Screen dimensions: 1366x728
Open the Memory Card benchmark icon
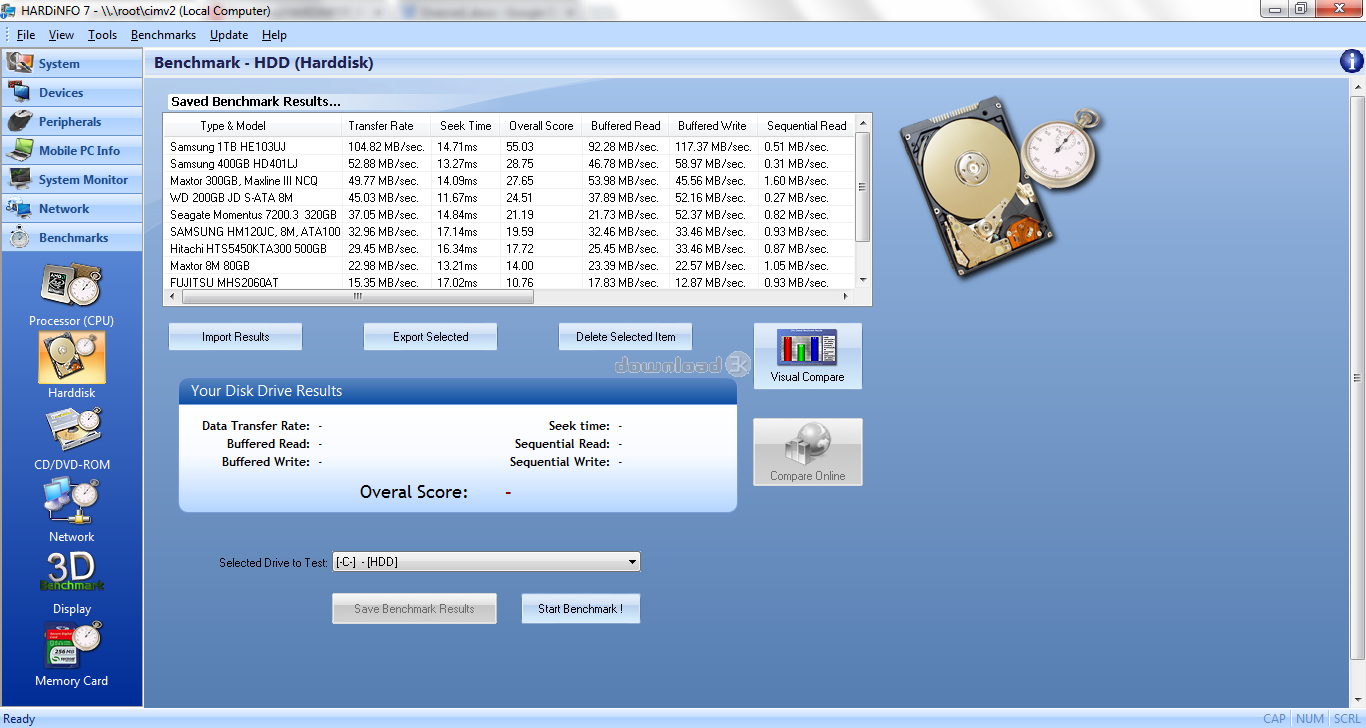(71, 644)
